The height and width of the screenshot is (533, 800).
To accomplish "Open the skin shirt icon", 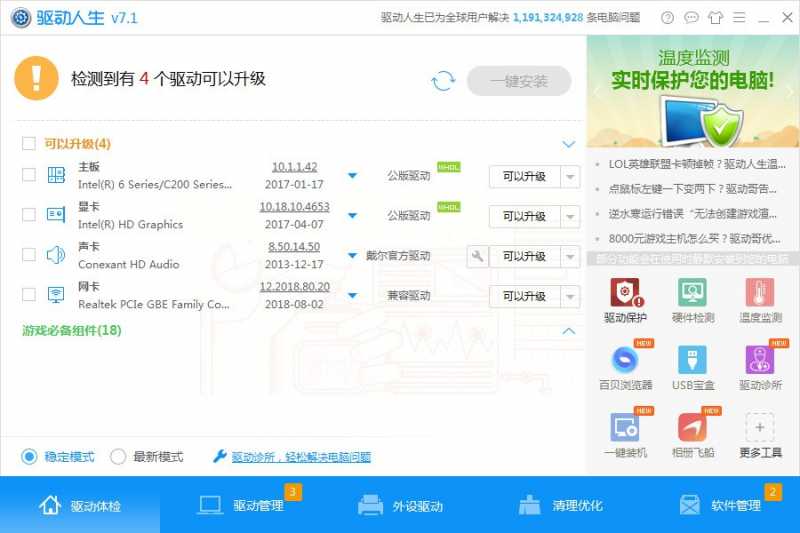I will [x=715, y=18].
